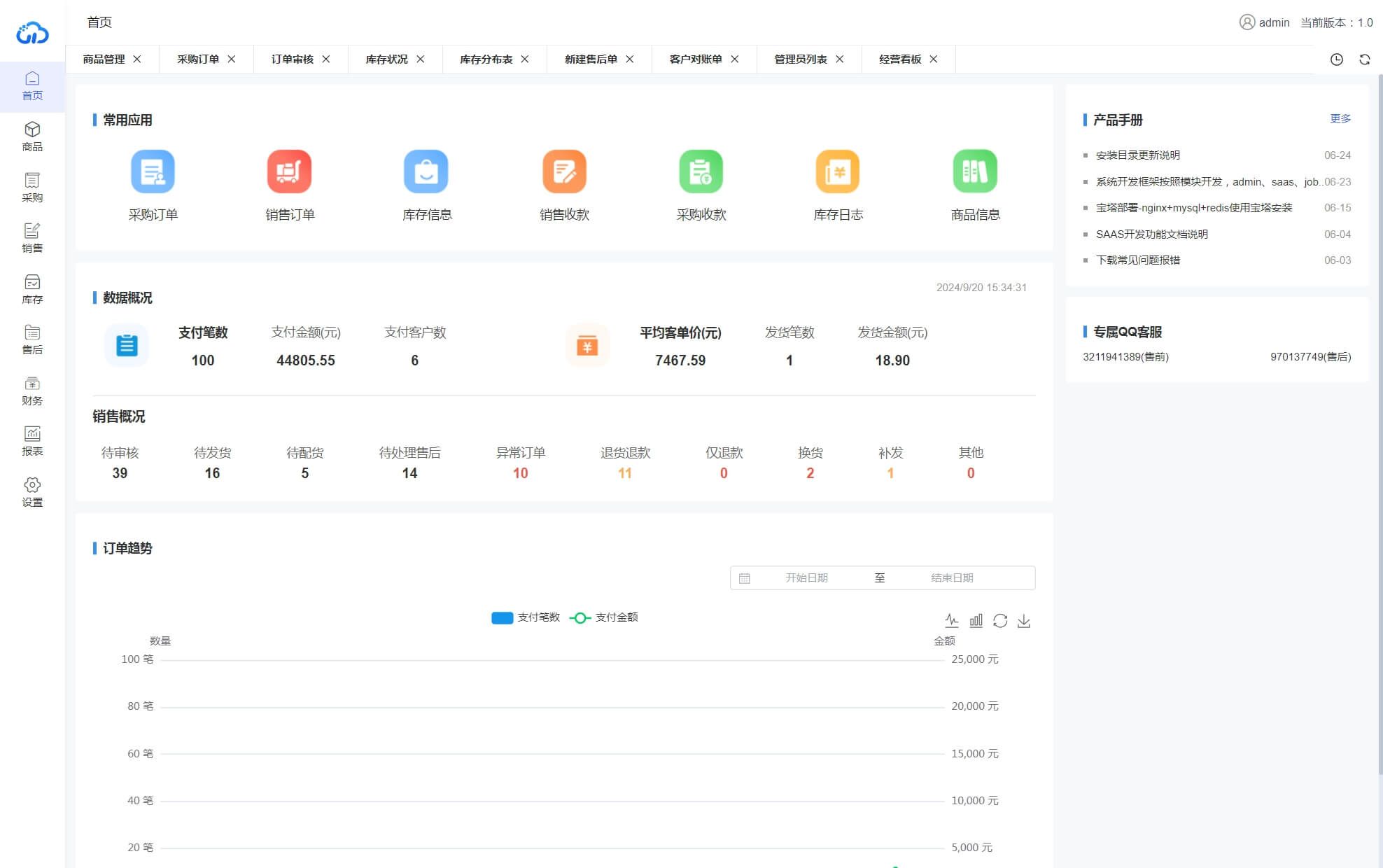Launch the 库存日志 app icon
Viewport: 1383px width, 868px height.
(x=838, y=171)
